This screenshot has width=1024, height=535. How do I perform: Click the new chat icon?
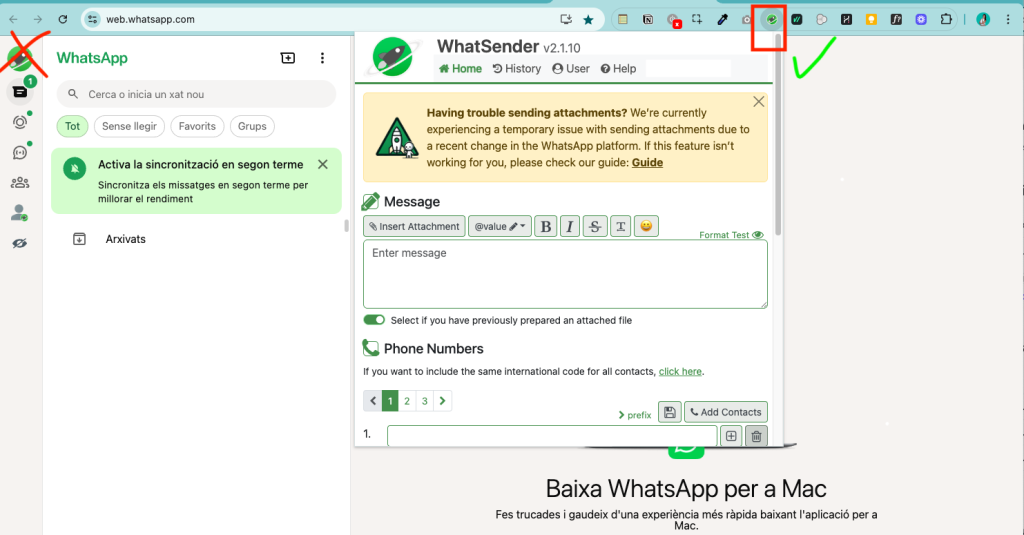[x=288, y=59]
